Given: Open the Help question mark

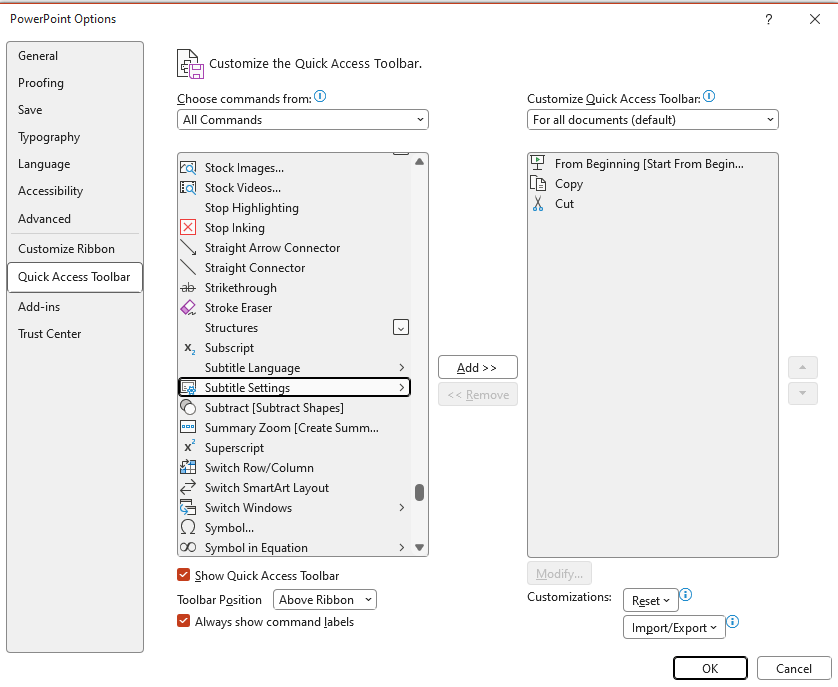Looking at the screenshot, I should (x=769, y=20).
